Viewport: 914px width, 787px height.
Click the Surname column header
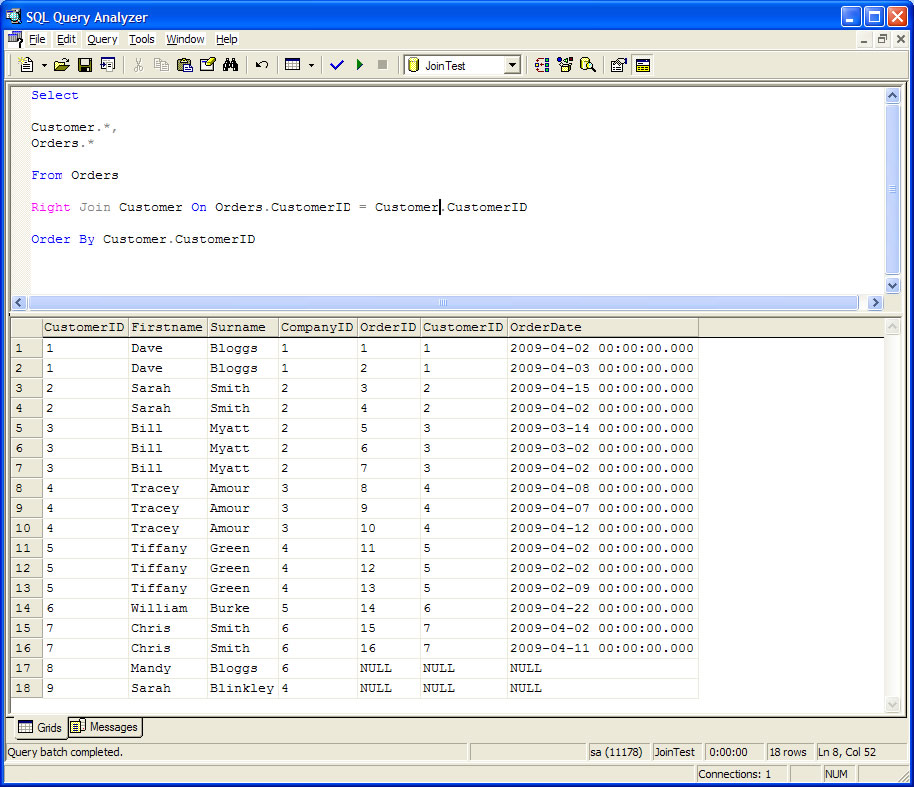tap(242, 328)
